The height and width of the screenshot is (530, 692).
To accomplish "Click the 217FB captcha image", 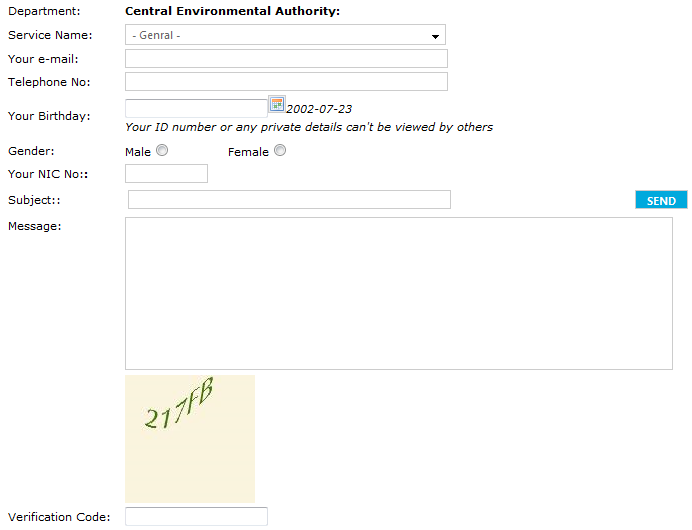I will (190, 439).
